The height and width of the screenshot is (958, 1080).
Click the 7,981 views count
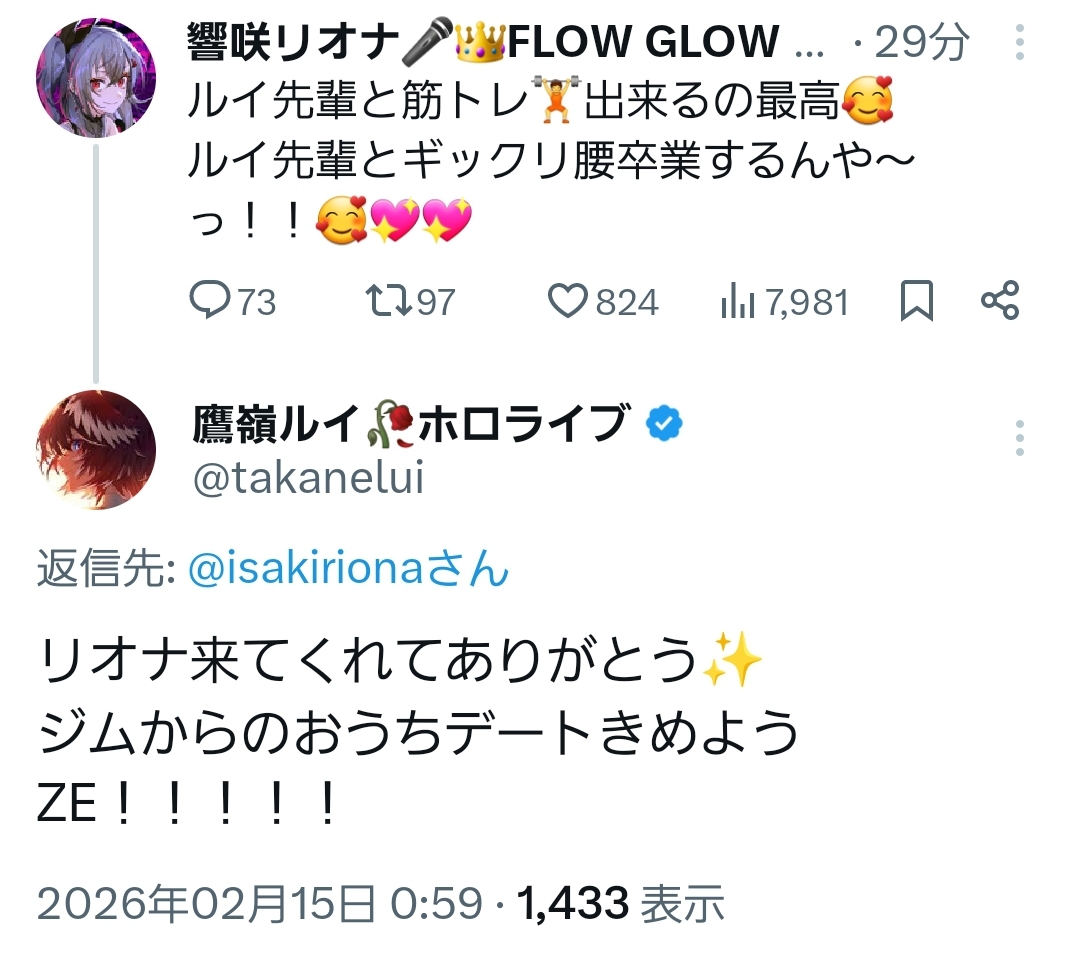807,302
